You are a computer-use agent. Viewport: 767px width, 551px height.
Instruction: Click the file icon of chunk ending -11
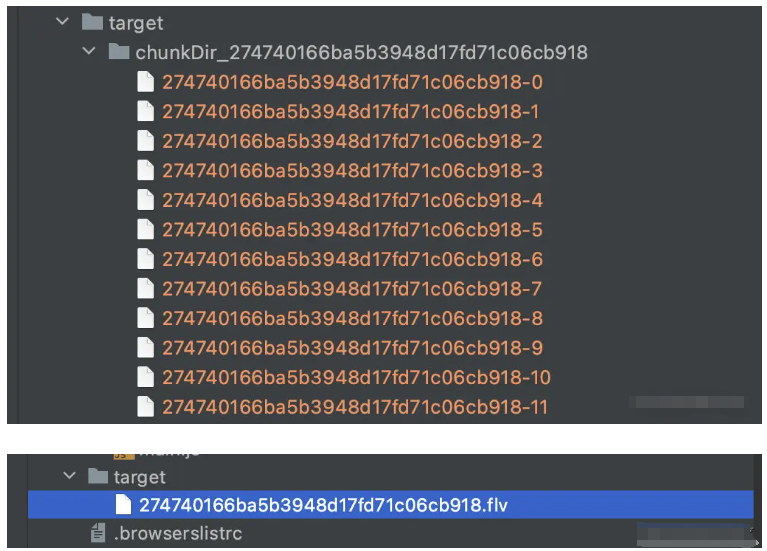point(145,407)
